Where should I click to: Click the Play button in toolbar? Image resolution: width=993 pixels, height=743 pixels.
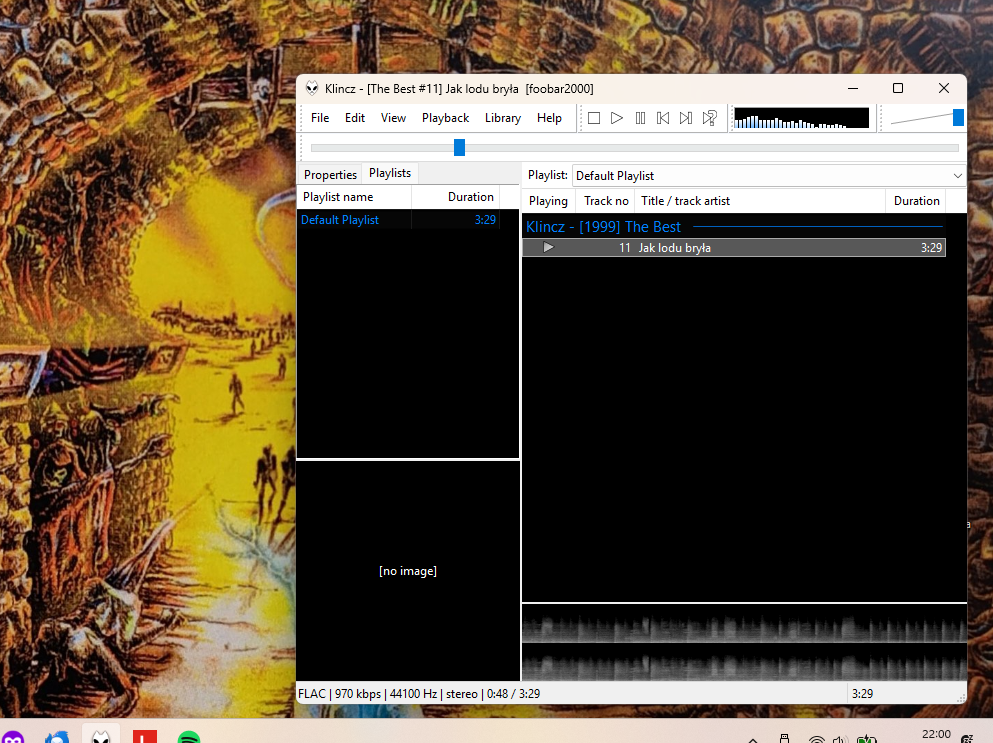pyautogui.click(x=617, y=118)
